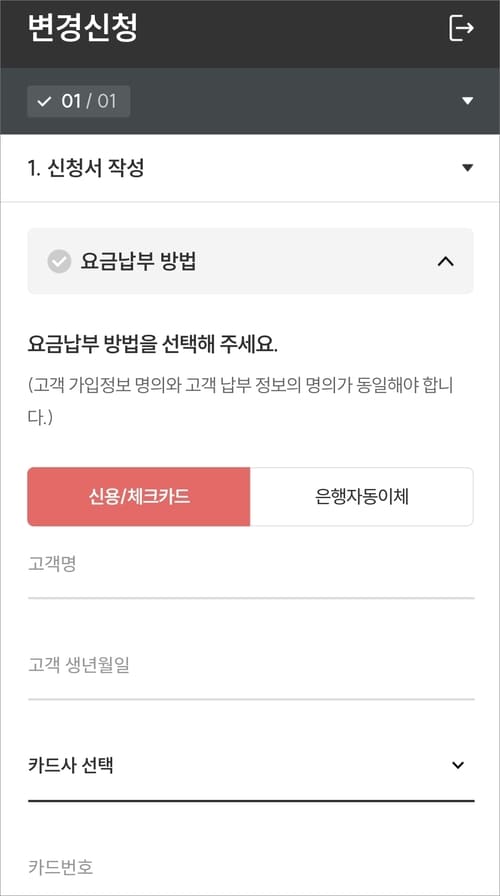Screen dimensions: 500x896
Task: Select the 신용/체크카드 payment option
Action: (139, 497)
